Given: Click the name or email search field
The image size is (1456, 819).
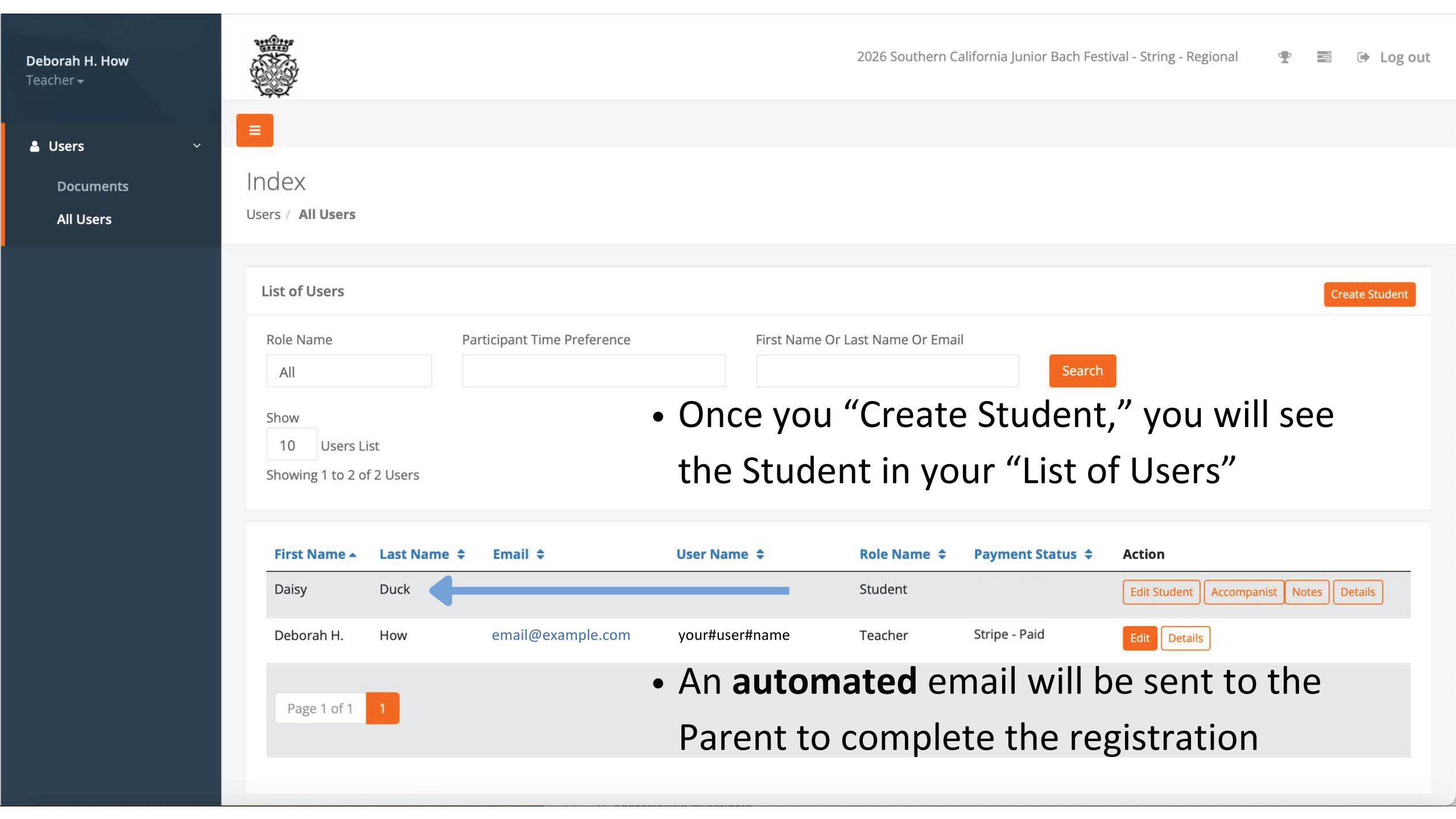Looking at the screenshot, I should click(x=887, y=371).
